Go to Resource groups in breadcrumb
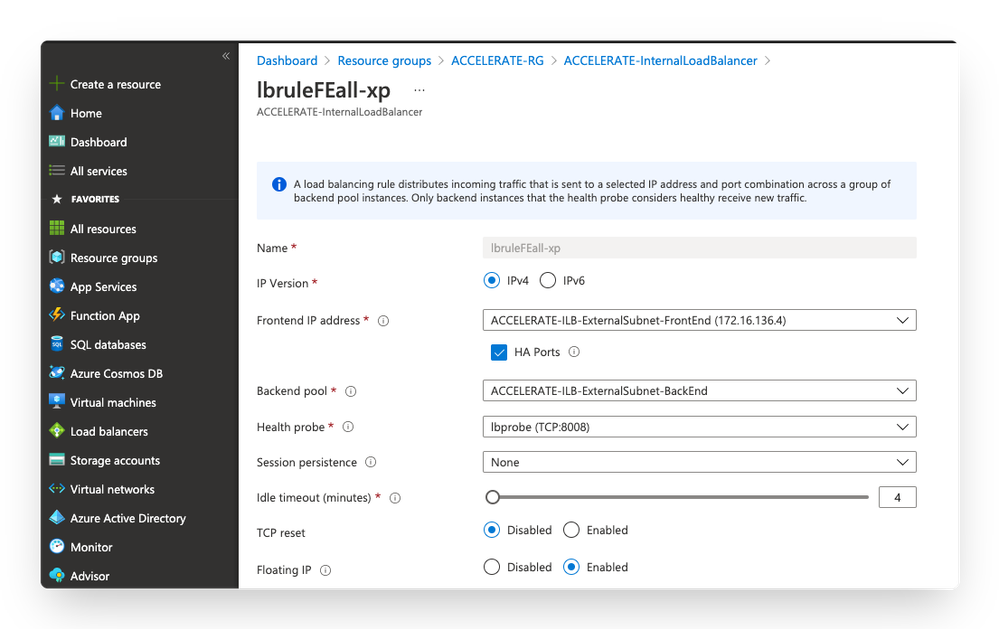The image size is (999, 629). 384,61
